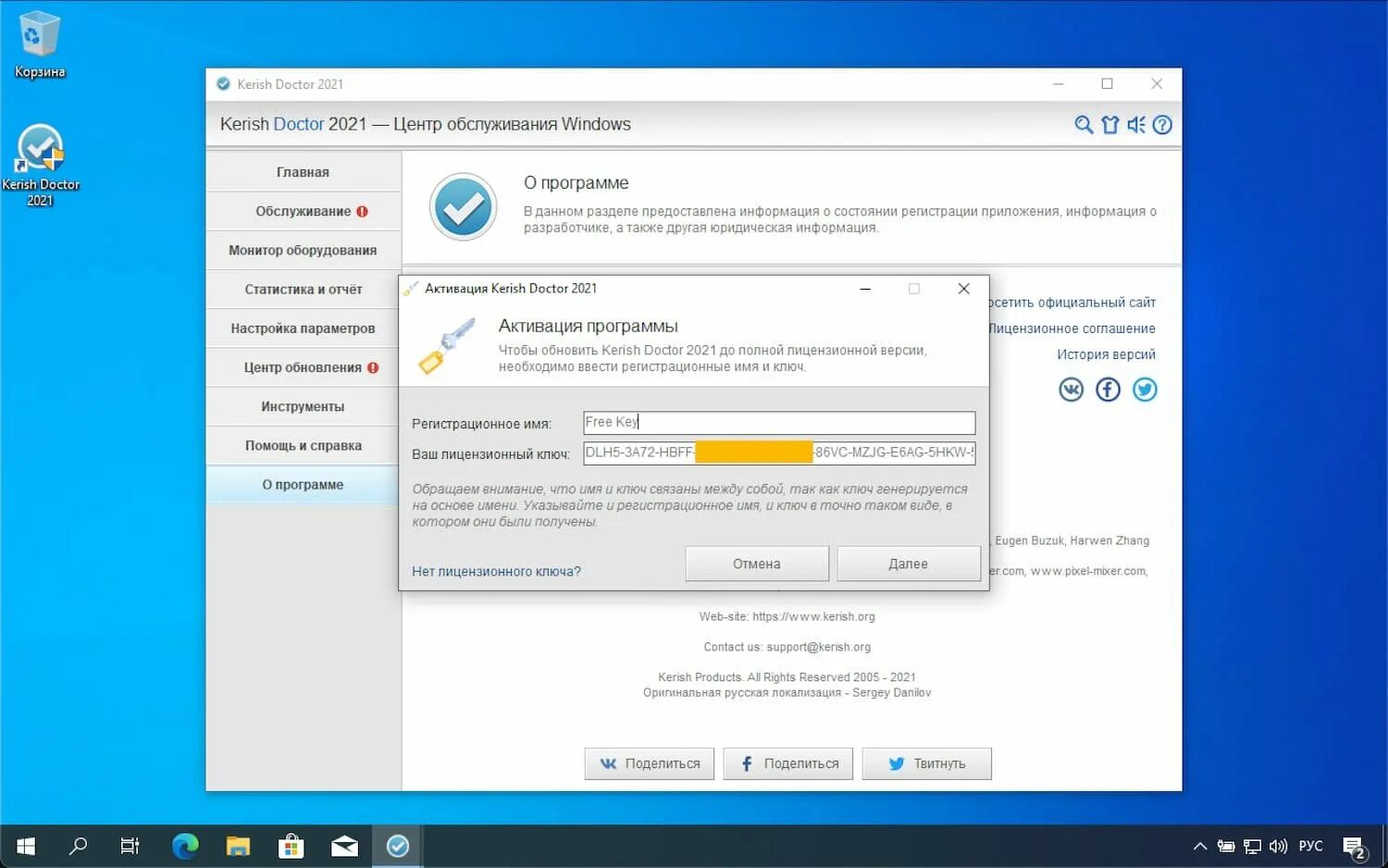Focus the Ваш лицензионный ключ field
This screenshot has width=1388, height=868.
(779, 453)
